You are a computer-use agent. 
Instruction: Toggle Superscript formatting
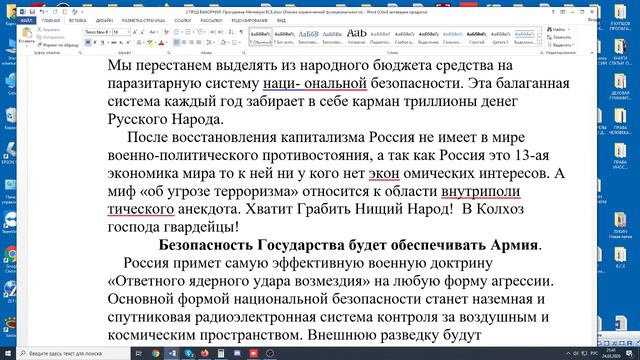click(x=128, y=42)
